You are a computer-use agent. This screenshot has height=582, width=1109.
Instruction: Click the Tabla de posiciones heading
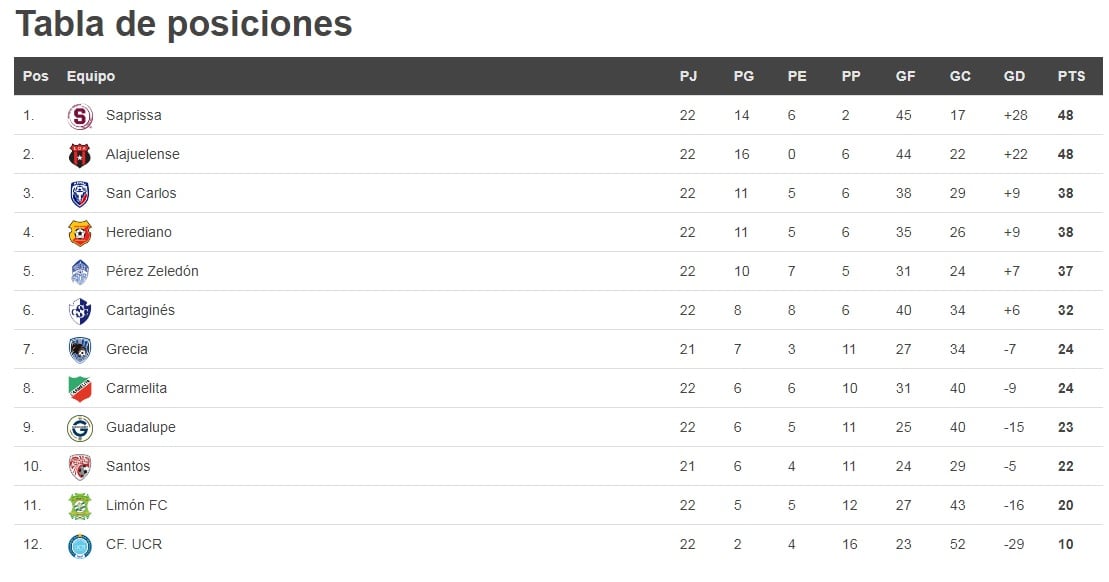point(184,24)
